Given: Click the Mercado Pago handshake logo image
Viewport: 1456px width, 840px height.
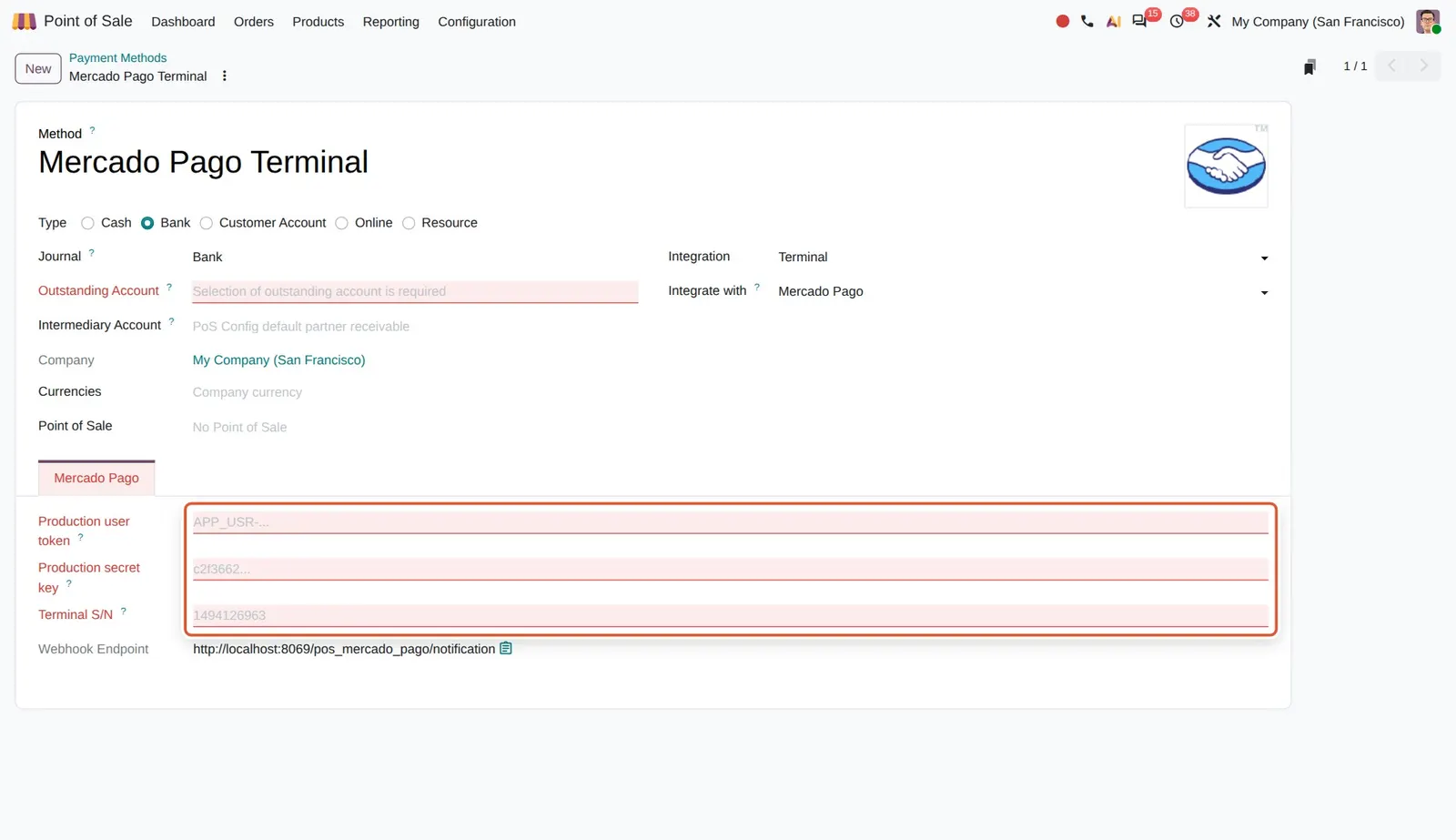Looking at the screenshot, I should pyautogui.click(x=1226, y=166).
